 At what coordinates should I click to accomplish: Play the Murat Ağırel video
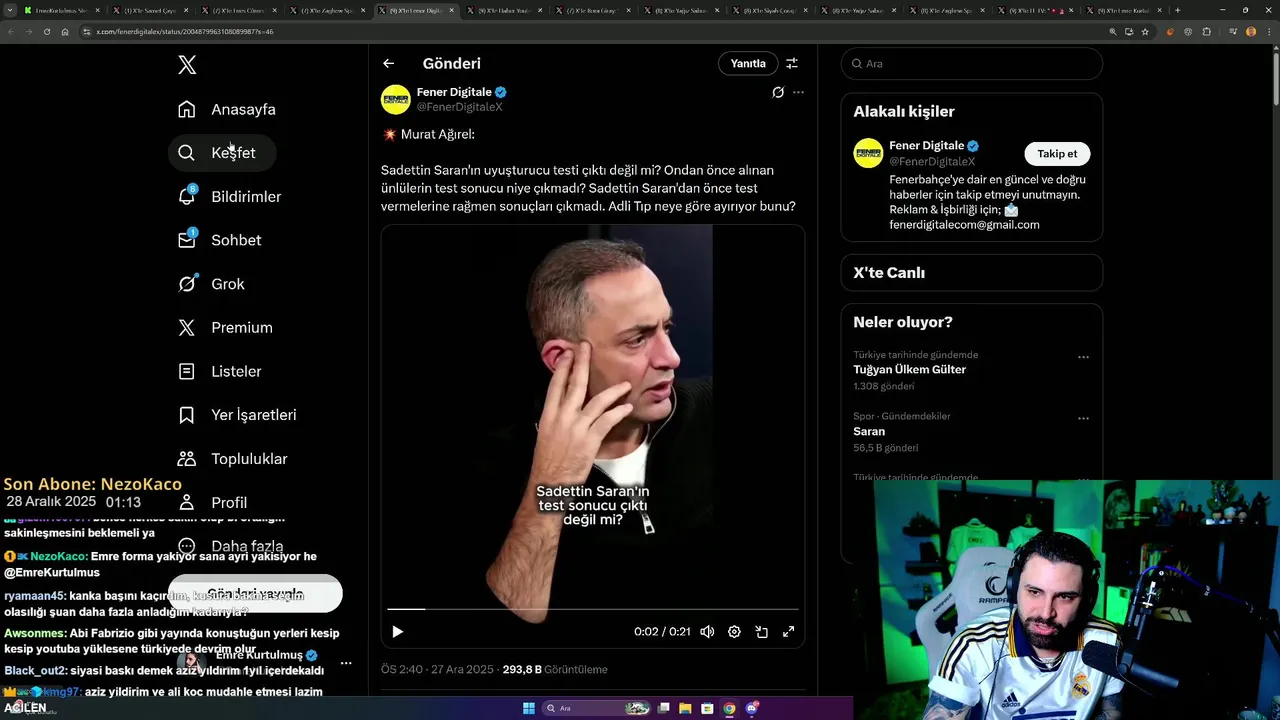point(398,631)
